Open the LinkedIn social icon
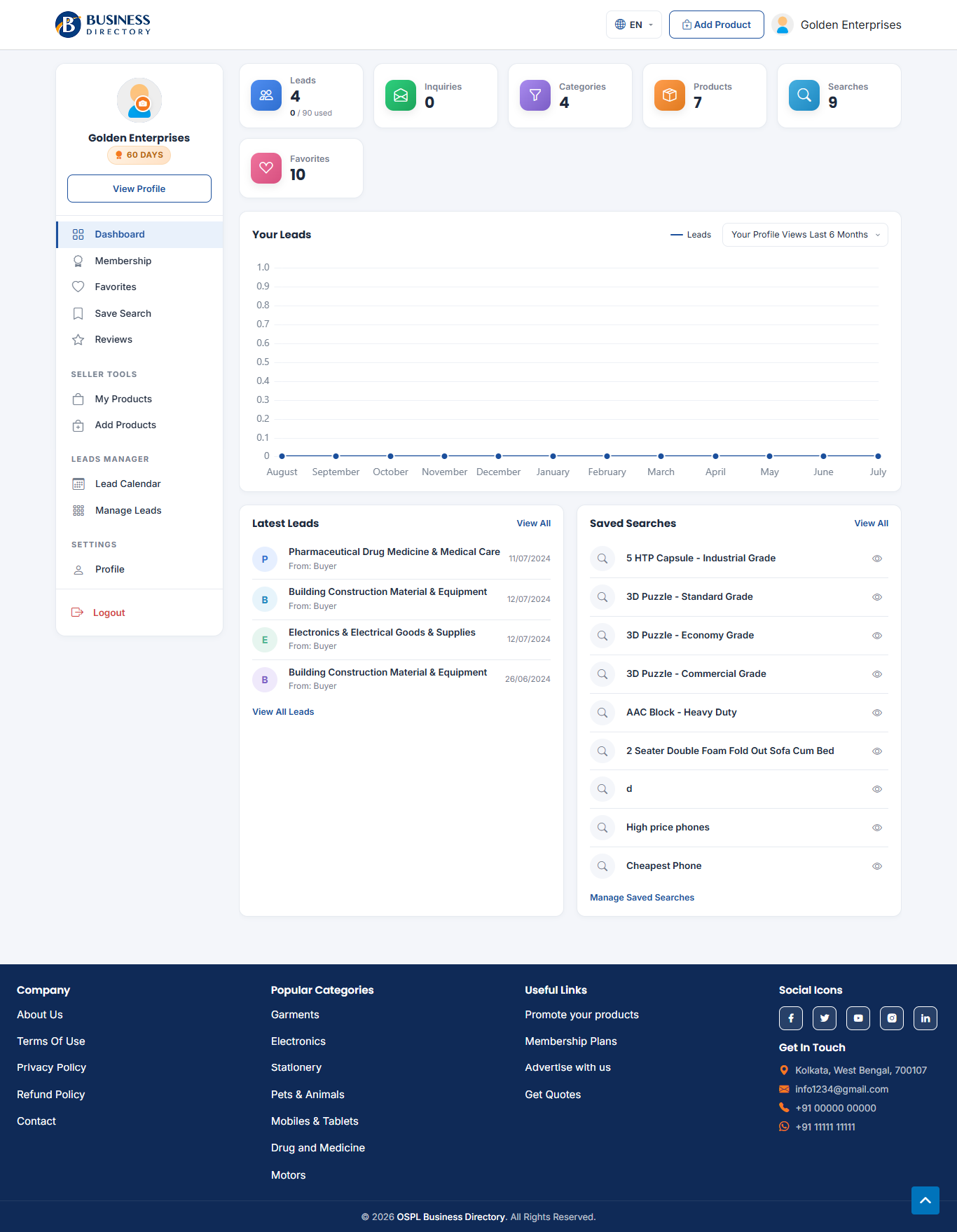 [x=925, y=1018]
